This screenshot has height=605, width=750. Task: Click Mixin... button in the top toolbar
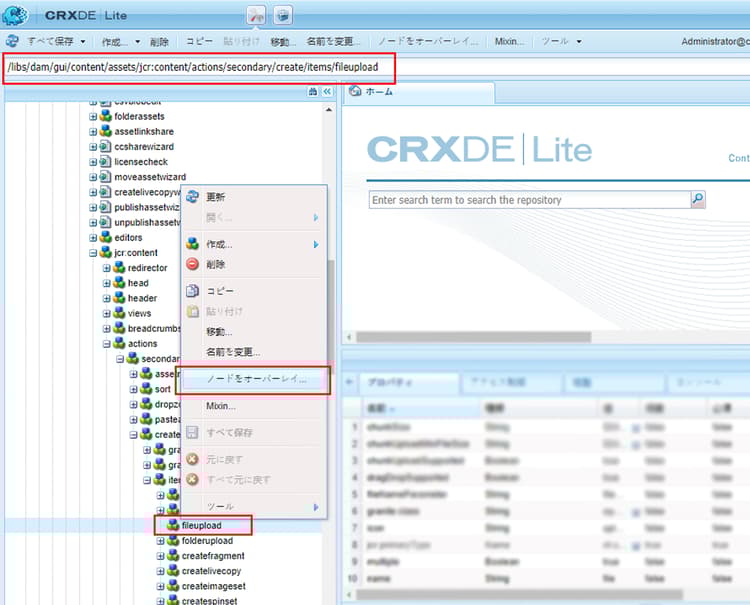[x=509, y=42]
